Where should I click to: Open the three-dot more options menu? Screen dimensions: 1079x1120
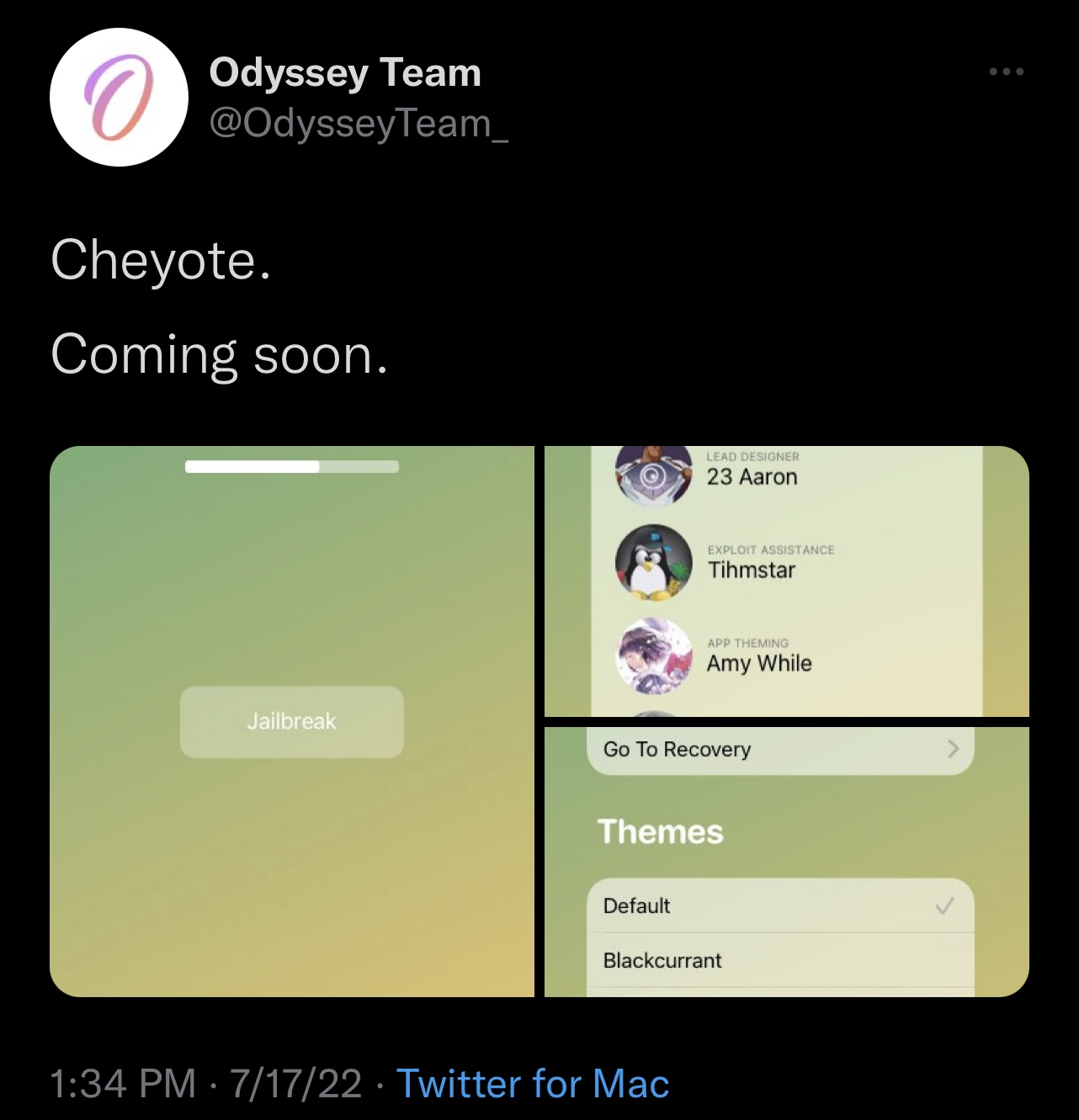click(1007, 72)
